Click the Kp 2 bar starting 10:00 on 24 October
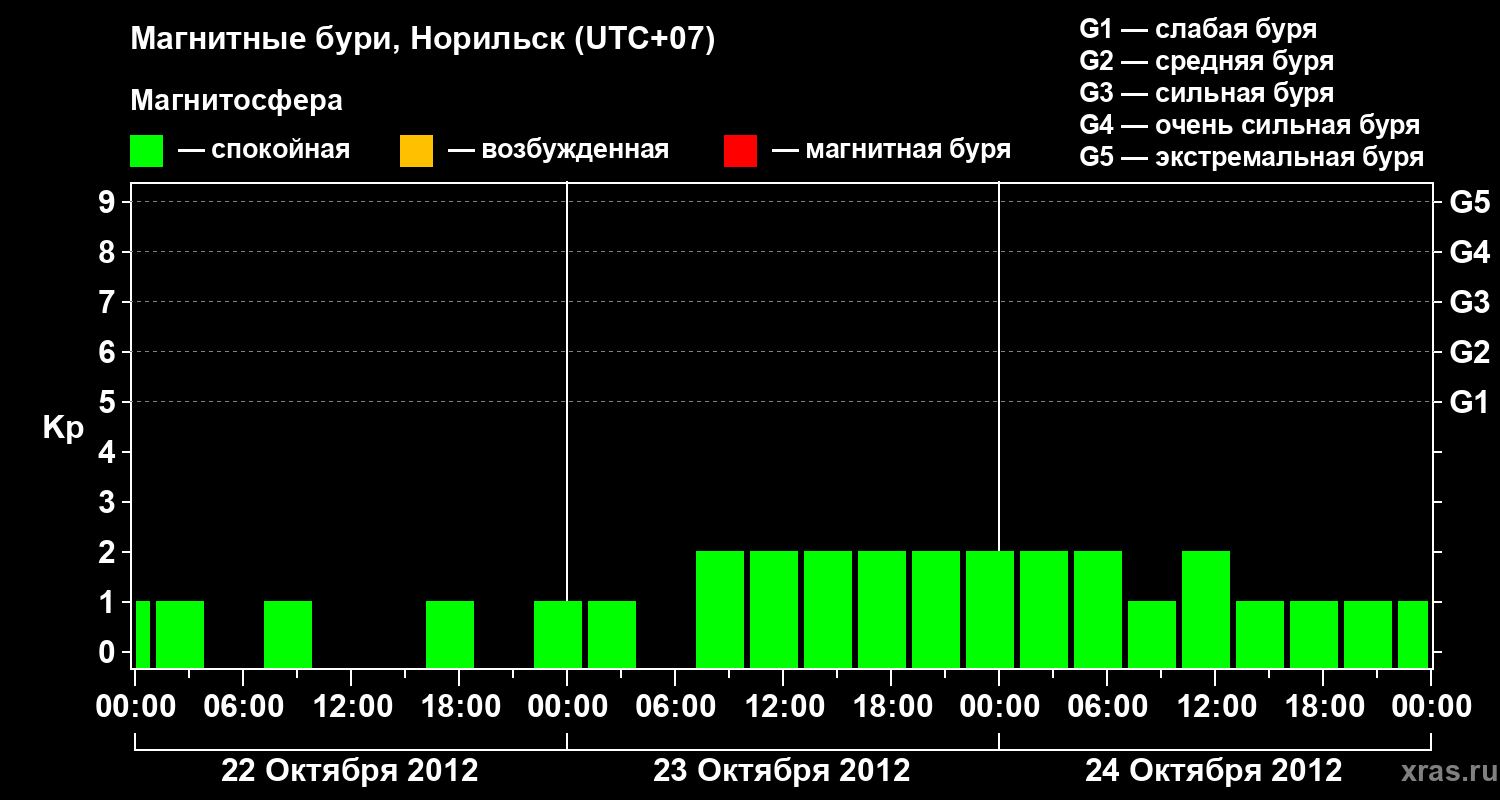 1206,609
